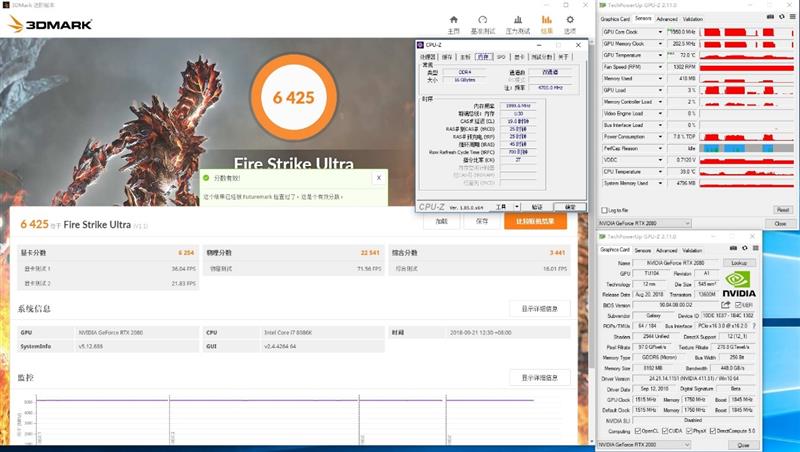Open the hamburger menu in GPU-Z Graphics Card window

(x=756, y=248)
